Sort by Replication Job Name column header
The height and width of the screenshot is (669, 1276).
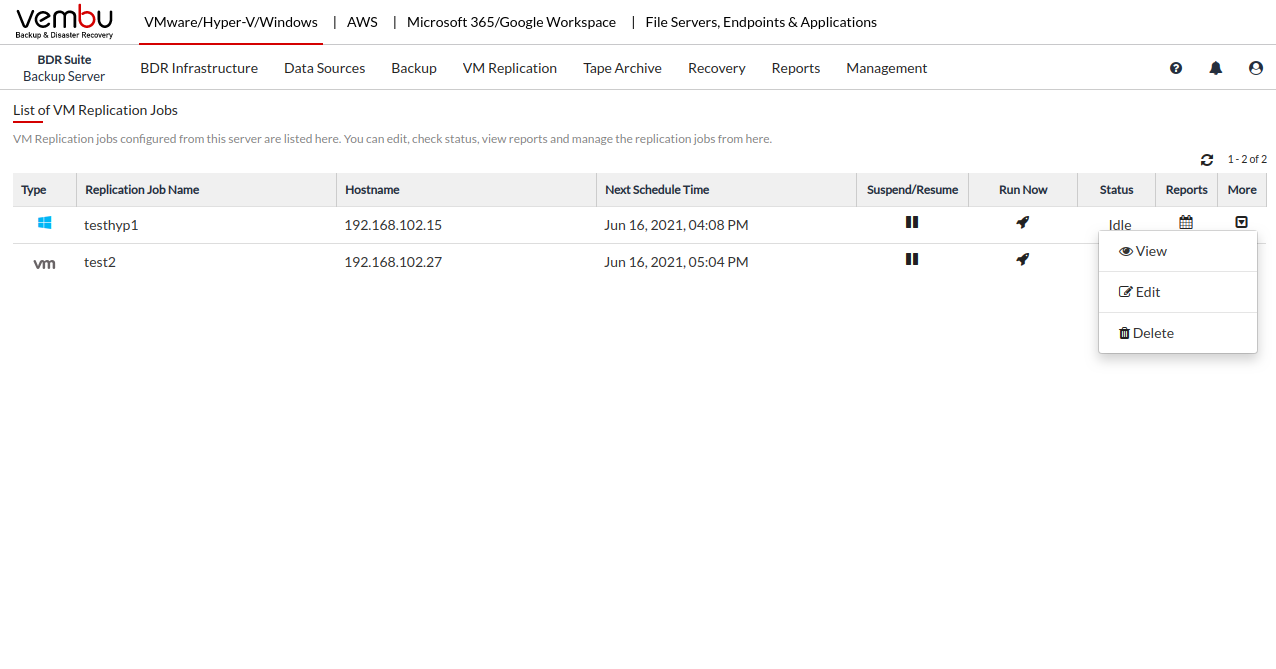pyautogui.click(x=142, y=190)
